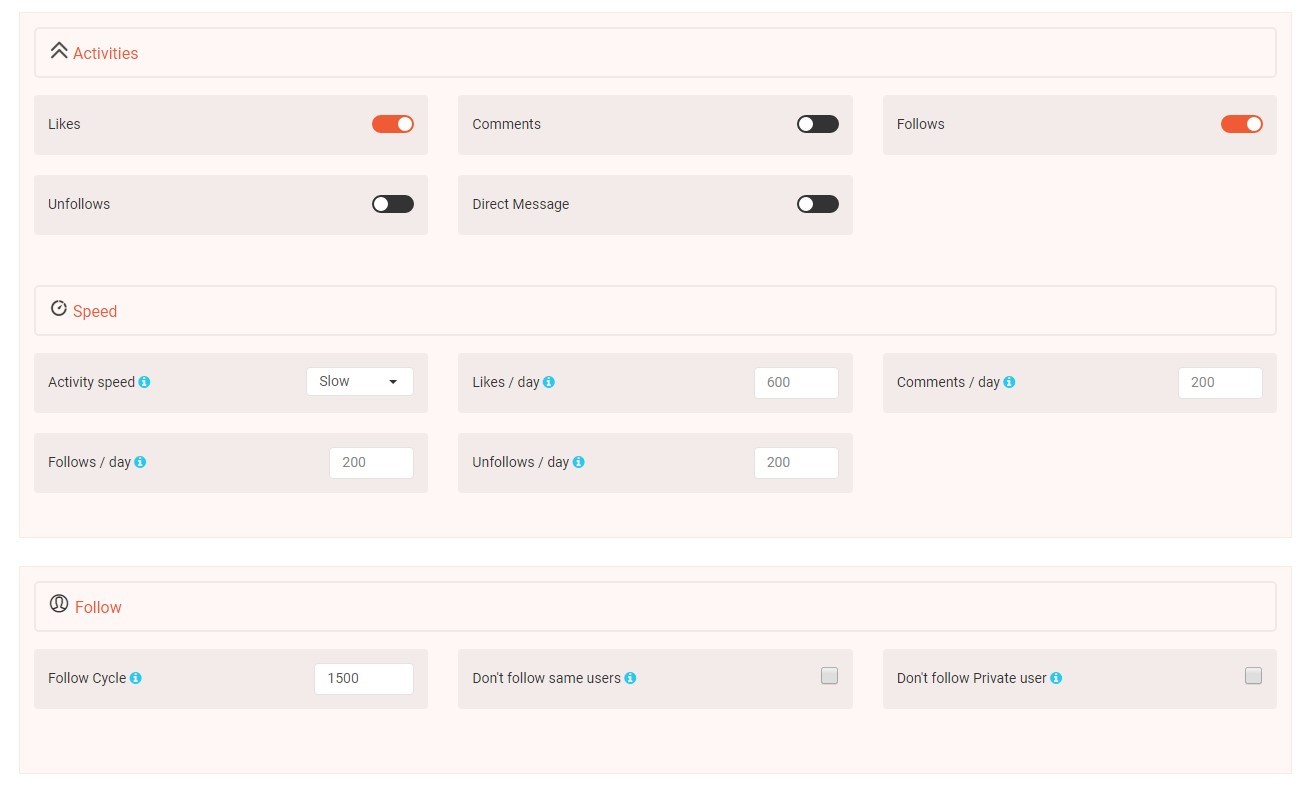Click info icon beside Don't follow same users
The height and width of the screenshot is (792, 1310).
(x=630, y=678)
